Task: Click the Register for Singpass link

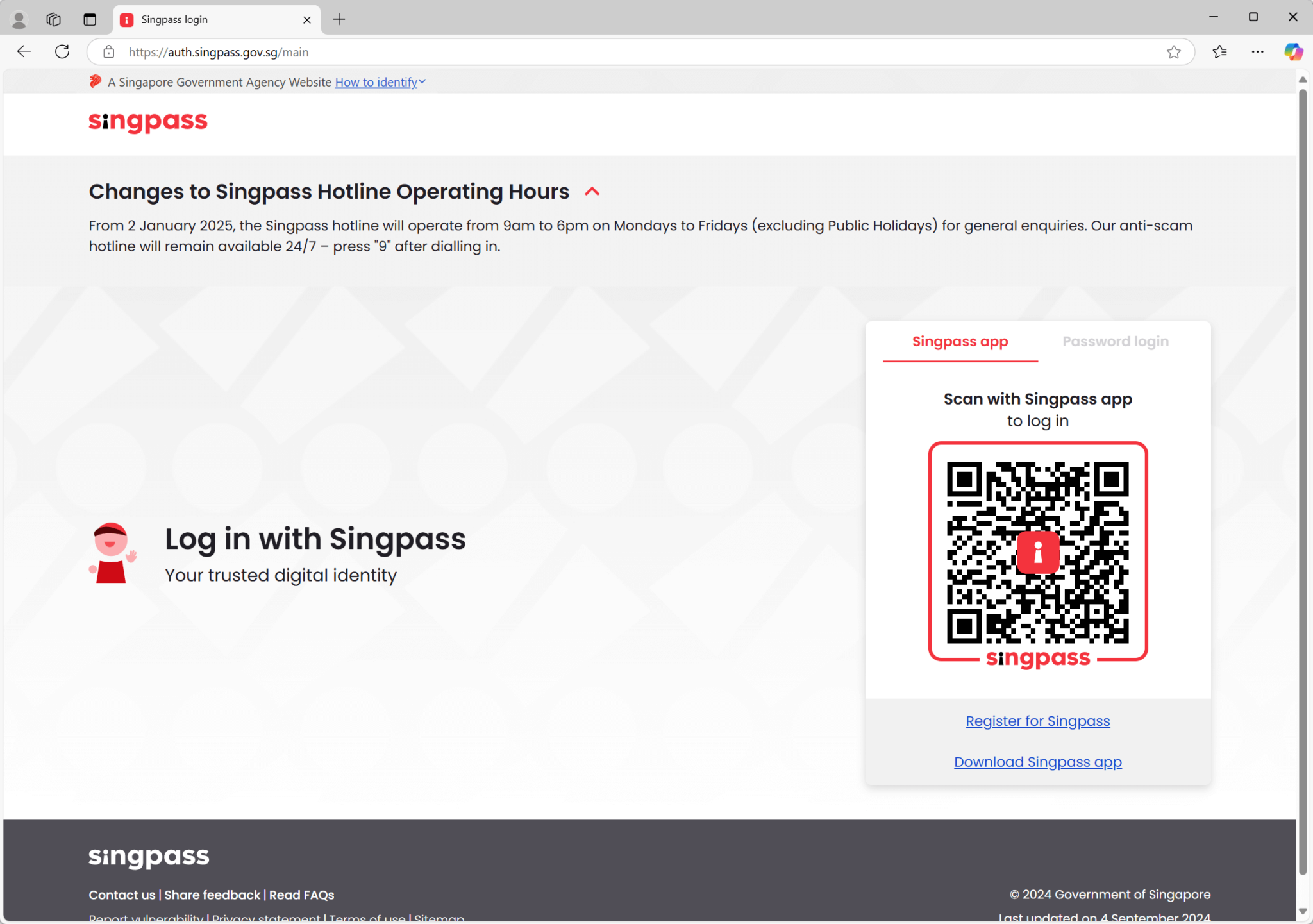Action: [x=1037, y=721]
